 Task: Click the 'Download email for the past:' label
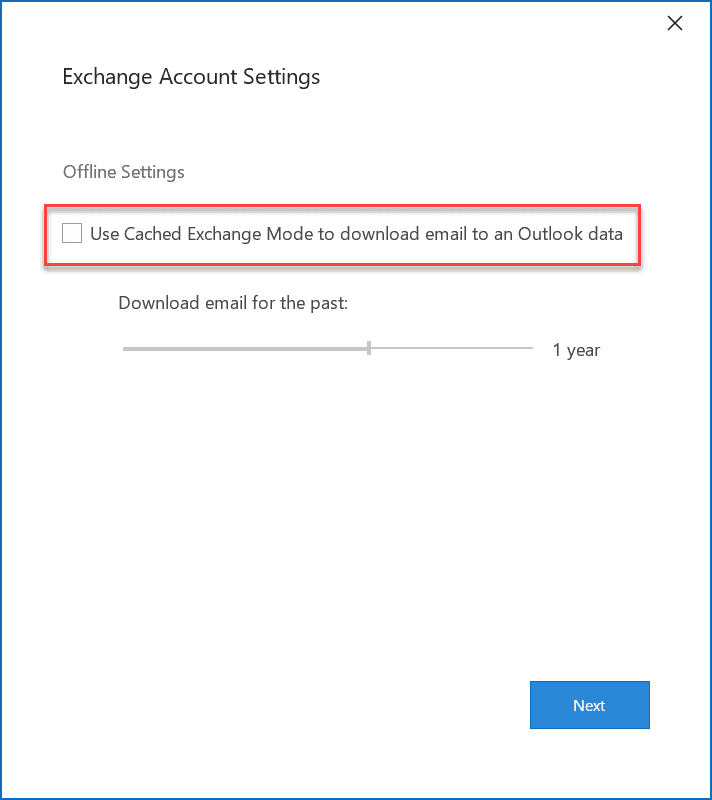click(233, 302)
